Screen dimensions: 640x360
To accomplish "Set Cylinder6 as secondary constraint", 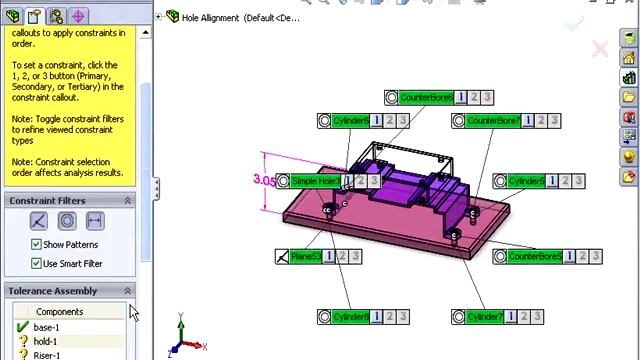I will pyautogui.click(x=389, y=121).
